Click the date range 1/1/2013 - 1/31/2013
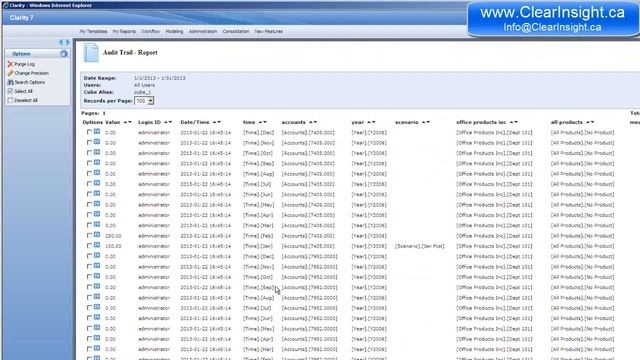The width and height of the screenshot is (640, 360). pyautogui.click(x=160, y=78)
